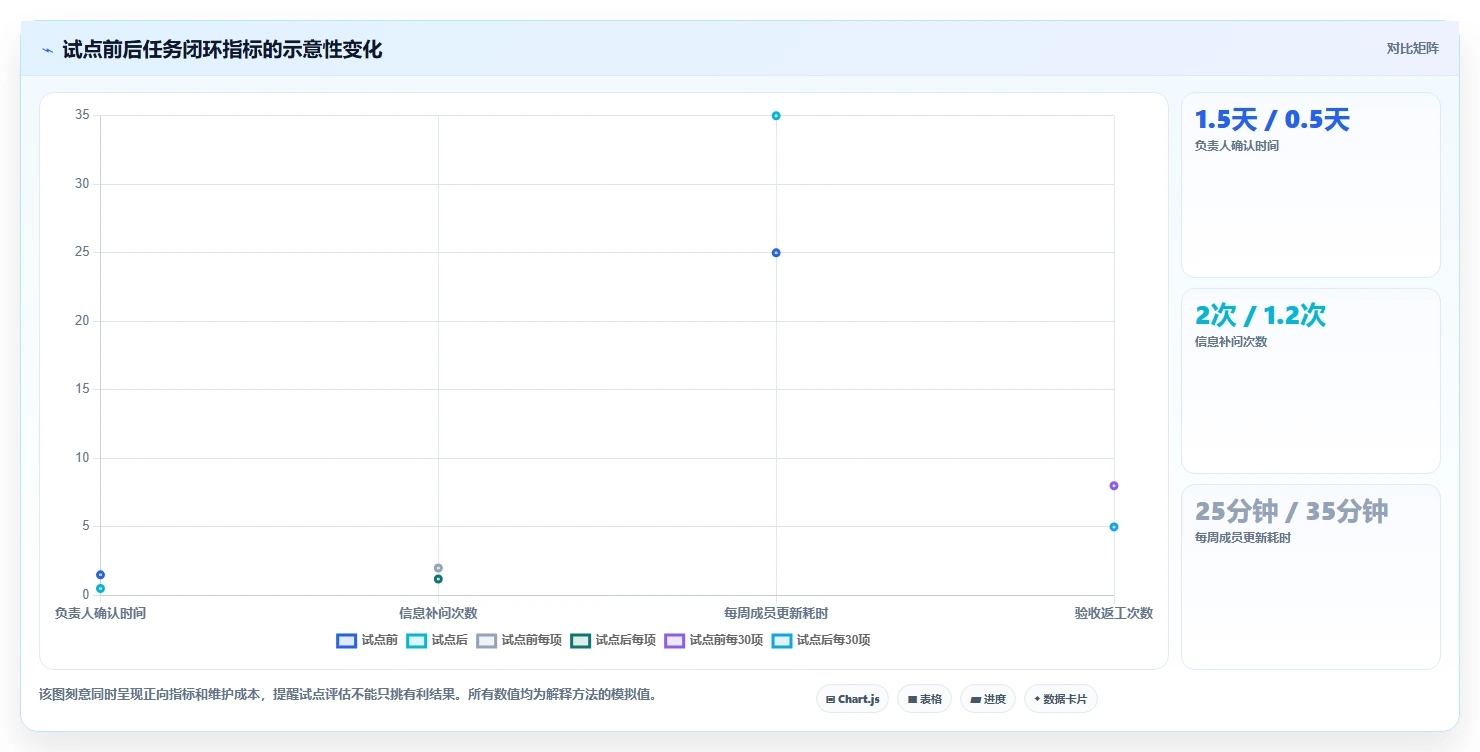Click the 信息补问次数 caption in the second card
Screen dimensions: 1480x752
tap(1230, 342)
